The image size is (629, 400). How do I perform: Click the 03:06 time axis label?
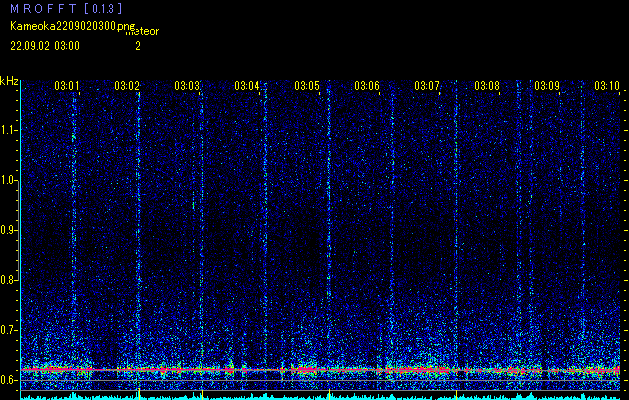point(367,86)
